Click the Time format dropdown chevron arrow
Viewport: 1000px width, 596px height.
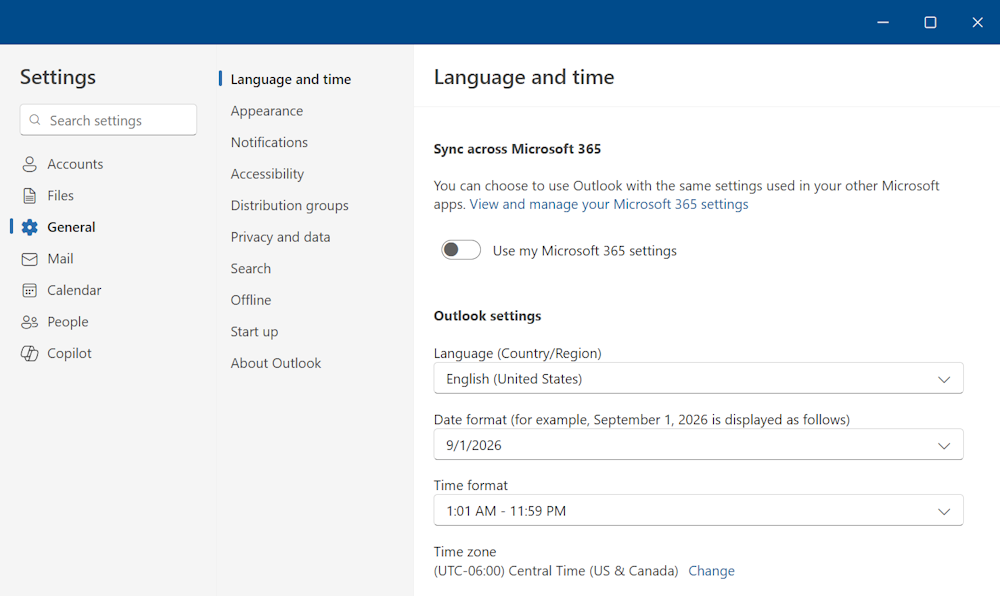[x=944, y=511]
